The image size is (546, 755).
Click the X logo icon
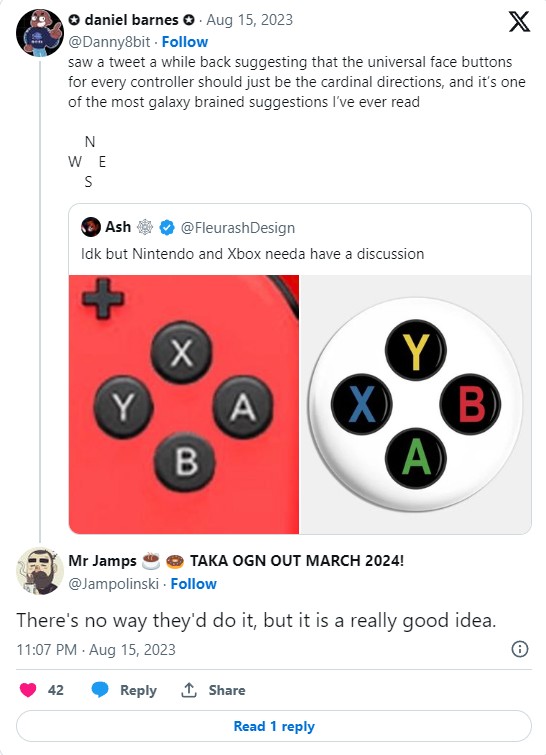click(519, 22)
